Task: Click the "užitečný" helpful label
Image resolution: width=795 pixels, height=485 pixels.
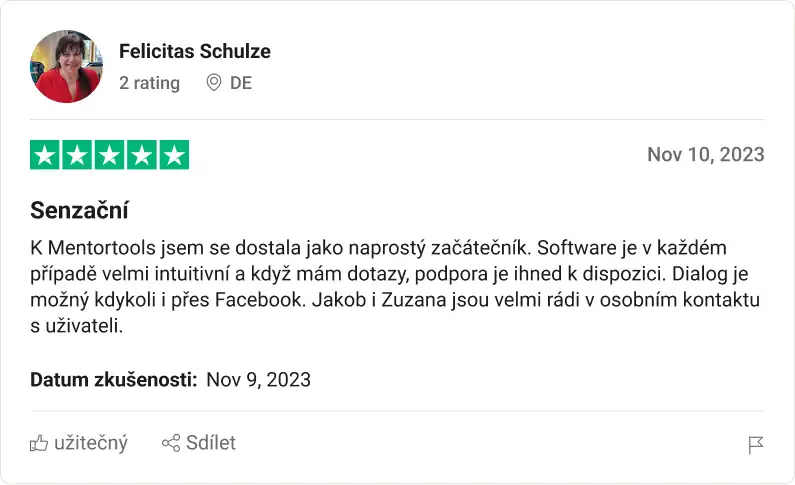Action: [x=90, y=443]
